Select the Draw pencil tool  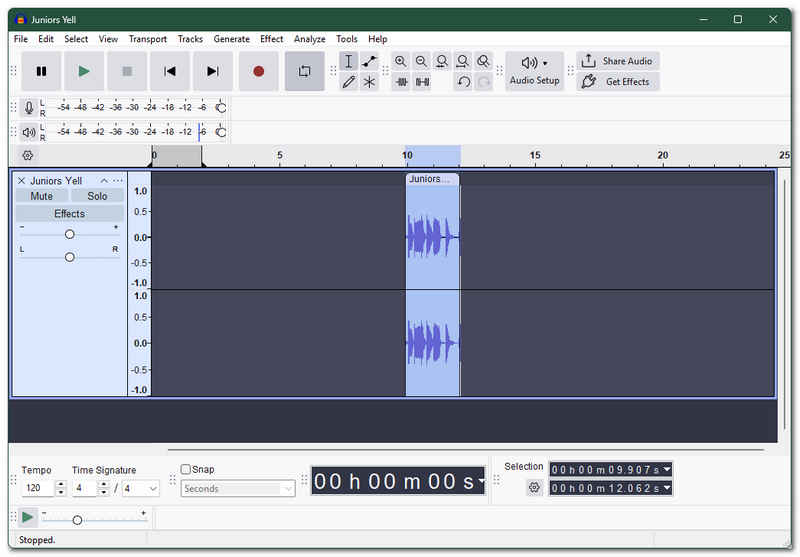click(x=348, y=82)
